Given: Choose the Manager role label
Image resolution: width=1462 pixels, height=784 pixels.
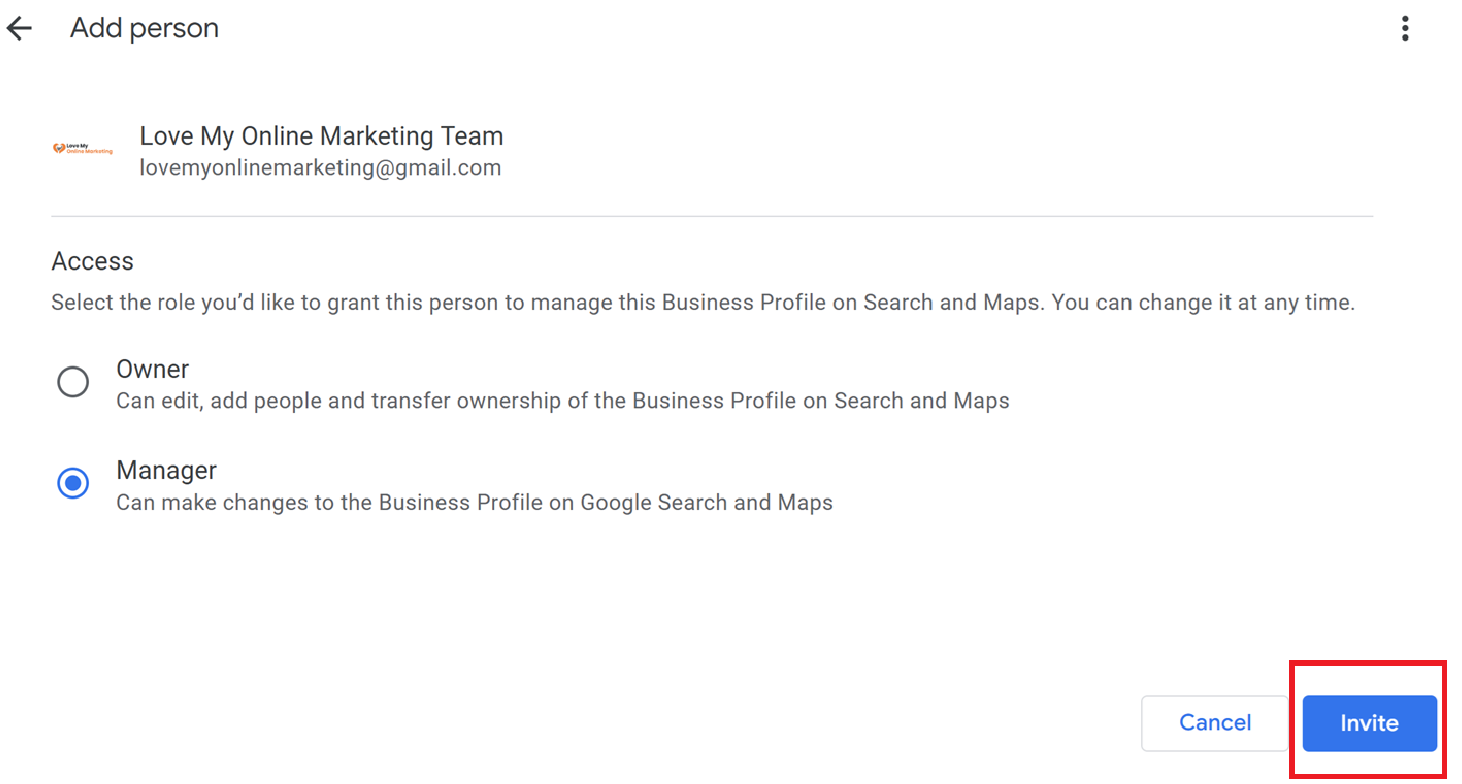Looking at the screenshot, I should click(166, 470).
